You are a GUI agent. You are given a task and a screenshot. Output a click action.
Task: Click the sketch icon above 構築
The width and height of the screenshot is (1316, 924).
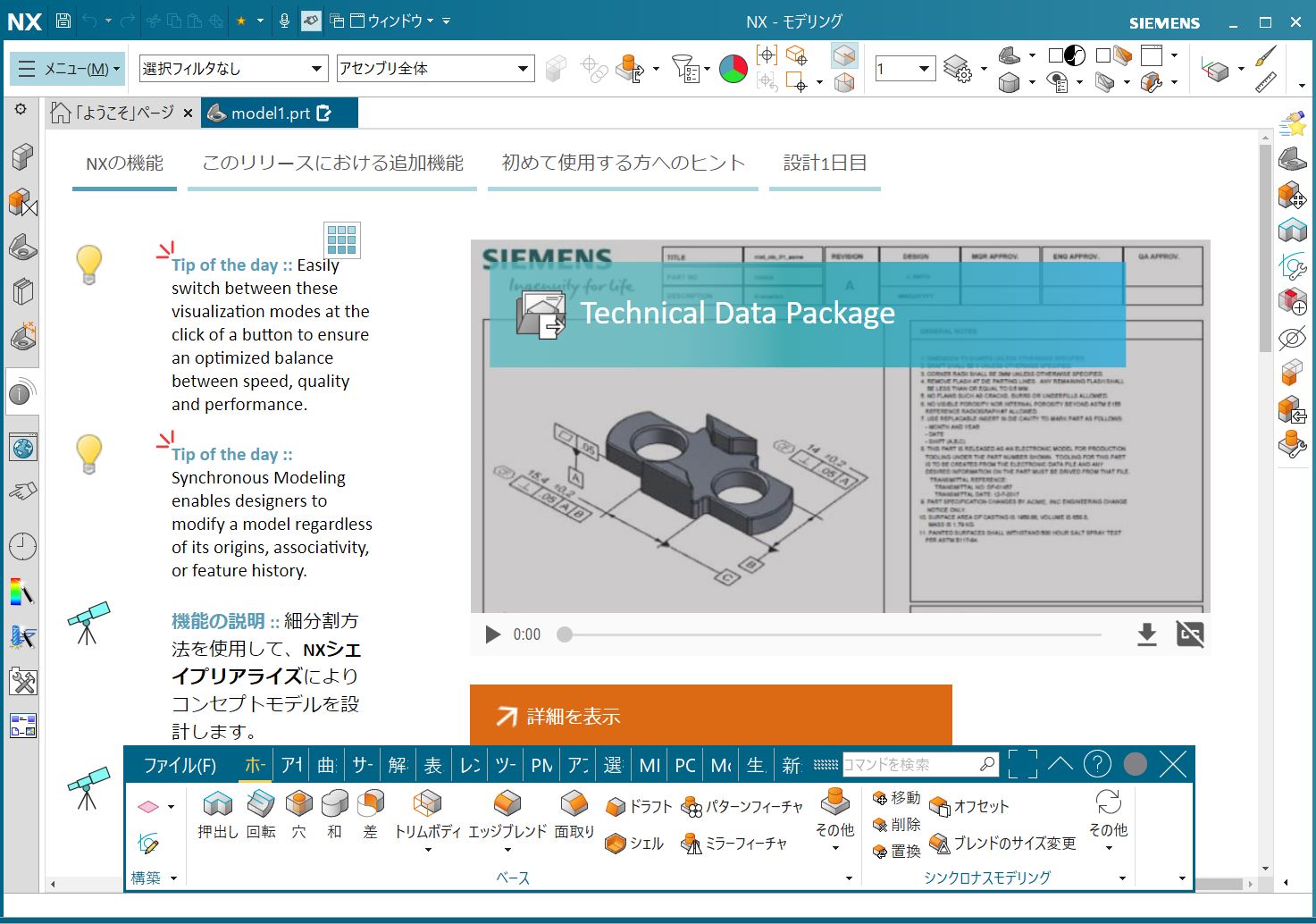(148, 843)
